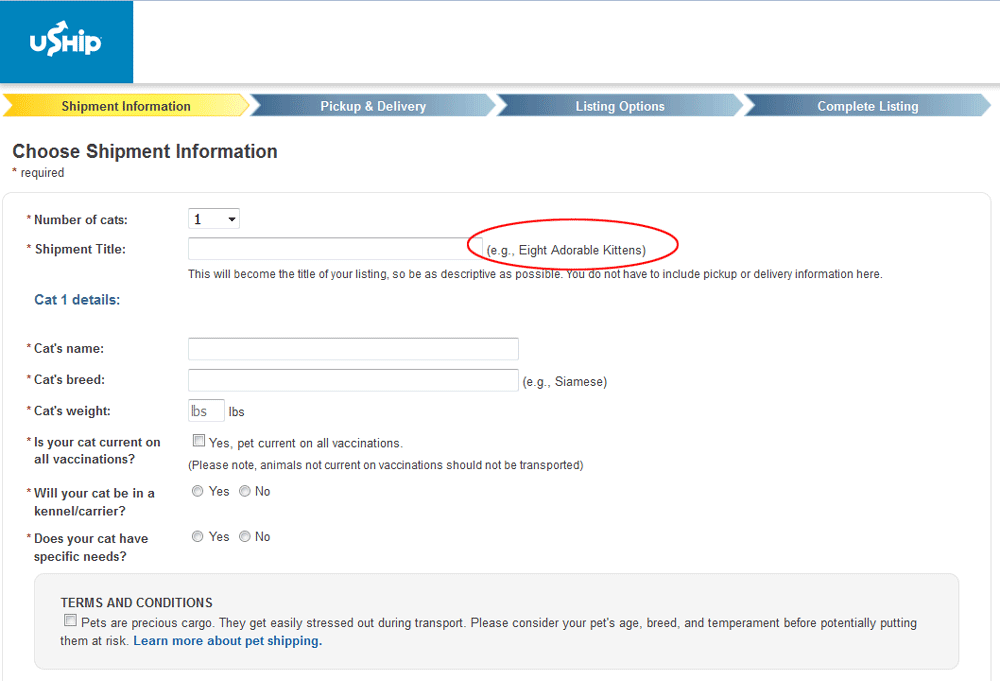Select No for kennel/carrier question
1000x681 pixels.
coord(245,491)
